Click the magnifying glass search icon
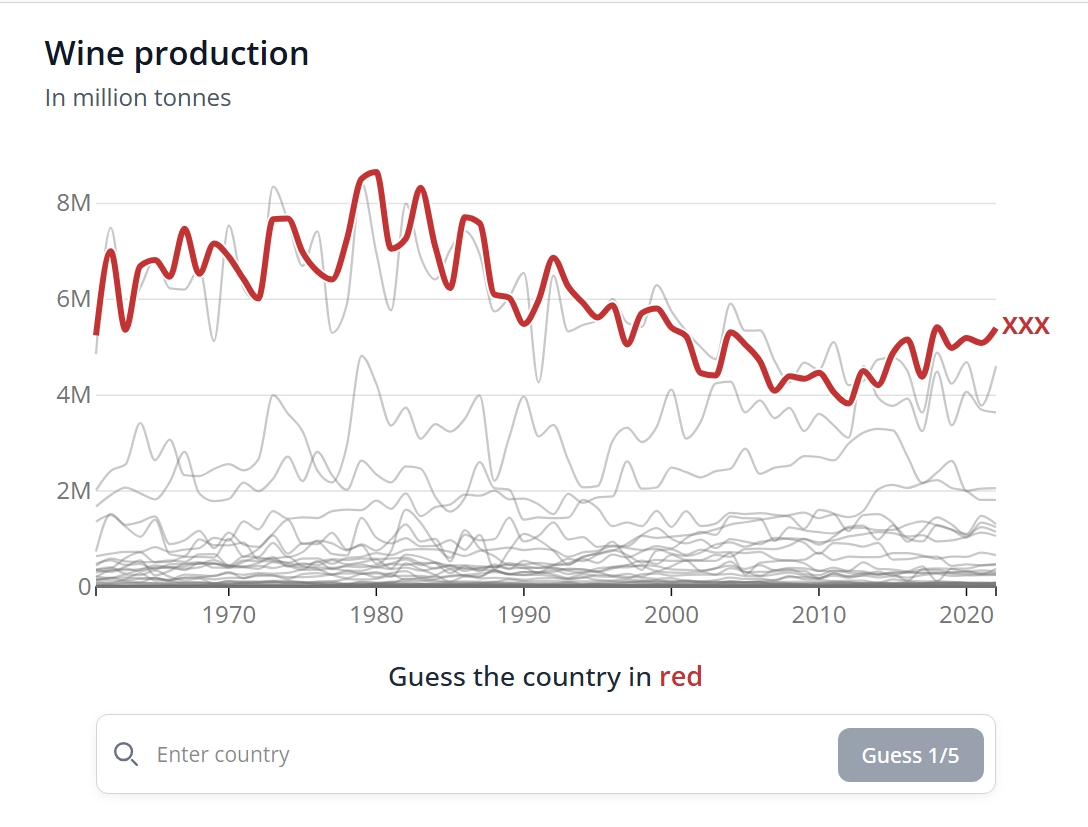The image size is (1088, 827). [x=126, y=754]
